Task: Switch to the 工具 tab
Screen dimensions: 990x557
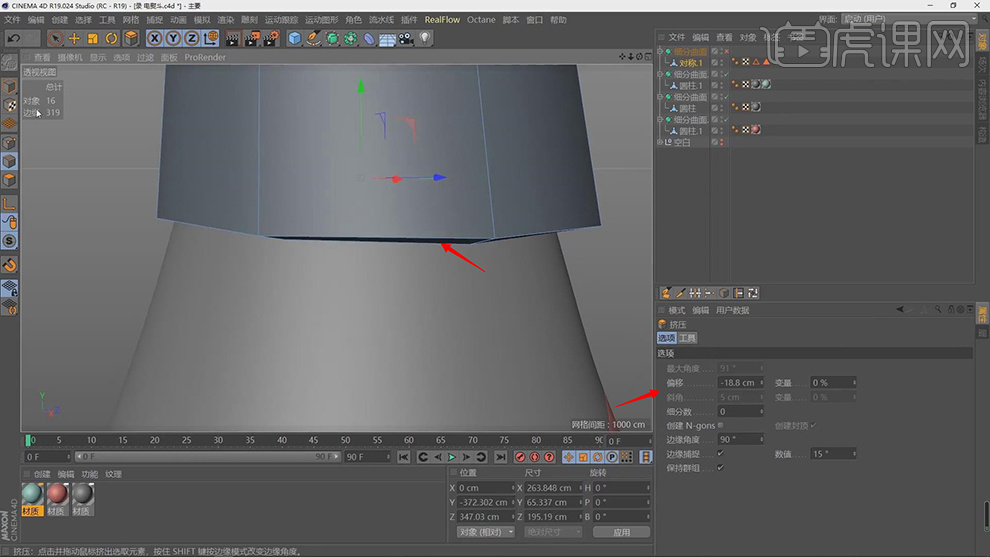Action: [687, 339]
